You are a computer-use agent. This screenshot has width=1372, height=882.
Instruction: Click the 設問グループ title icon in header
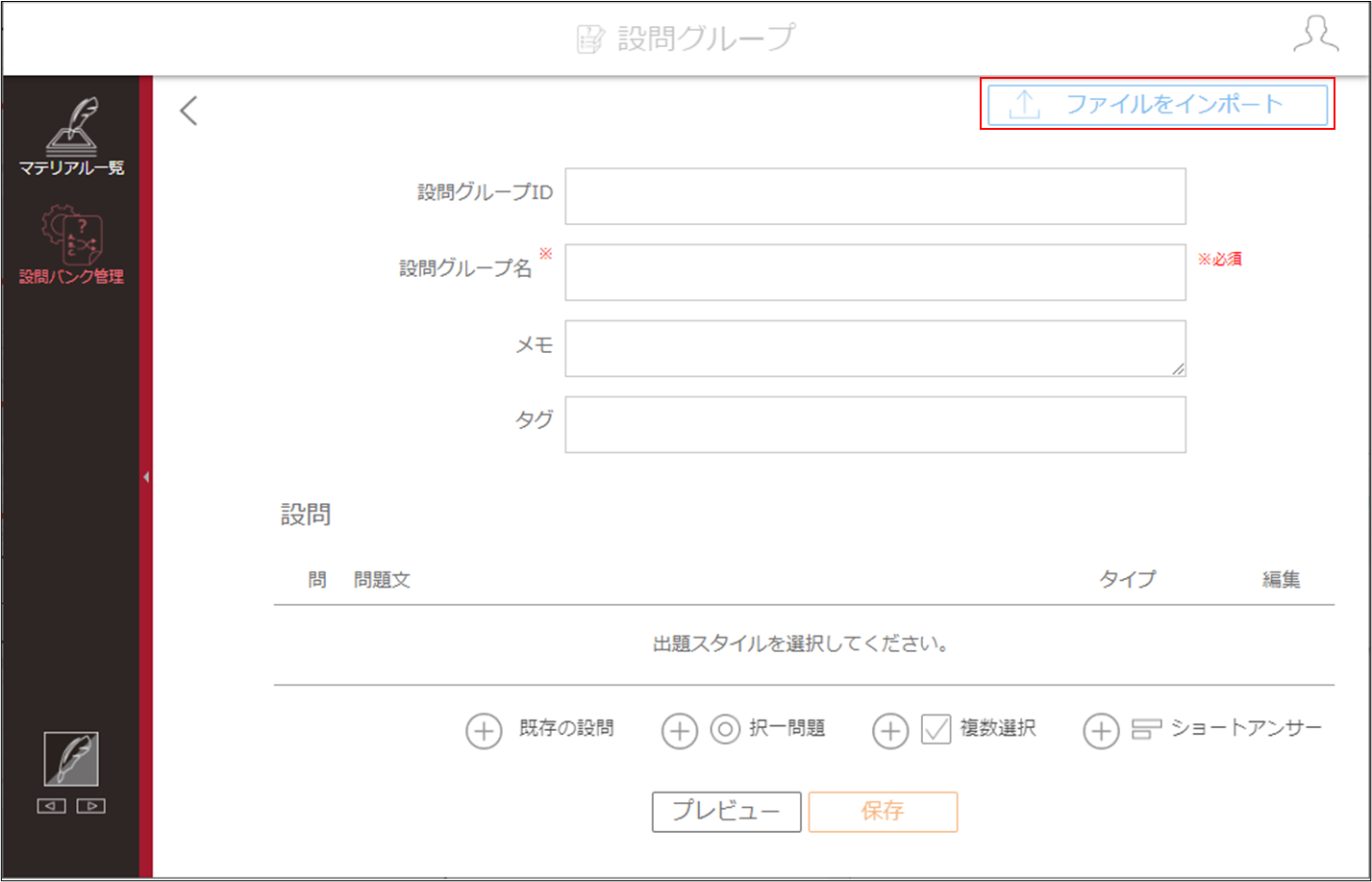(x=590, y=38)
